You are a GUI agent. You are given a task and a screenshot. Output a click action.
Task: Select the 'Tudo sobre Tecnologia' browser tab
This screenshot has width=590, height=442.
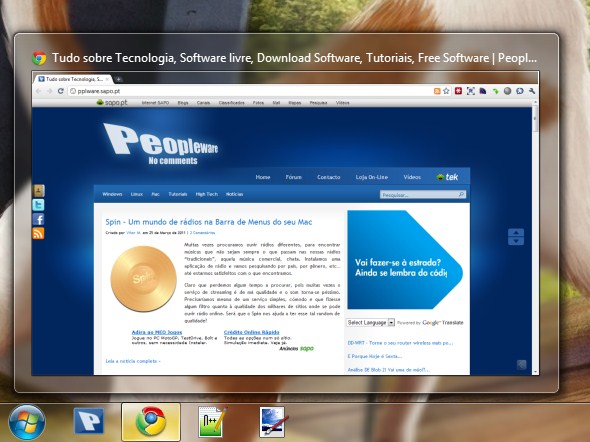(73, 79)
